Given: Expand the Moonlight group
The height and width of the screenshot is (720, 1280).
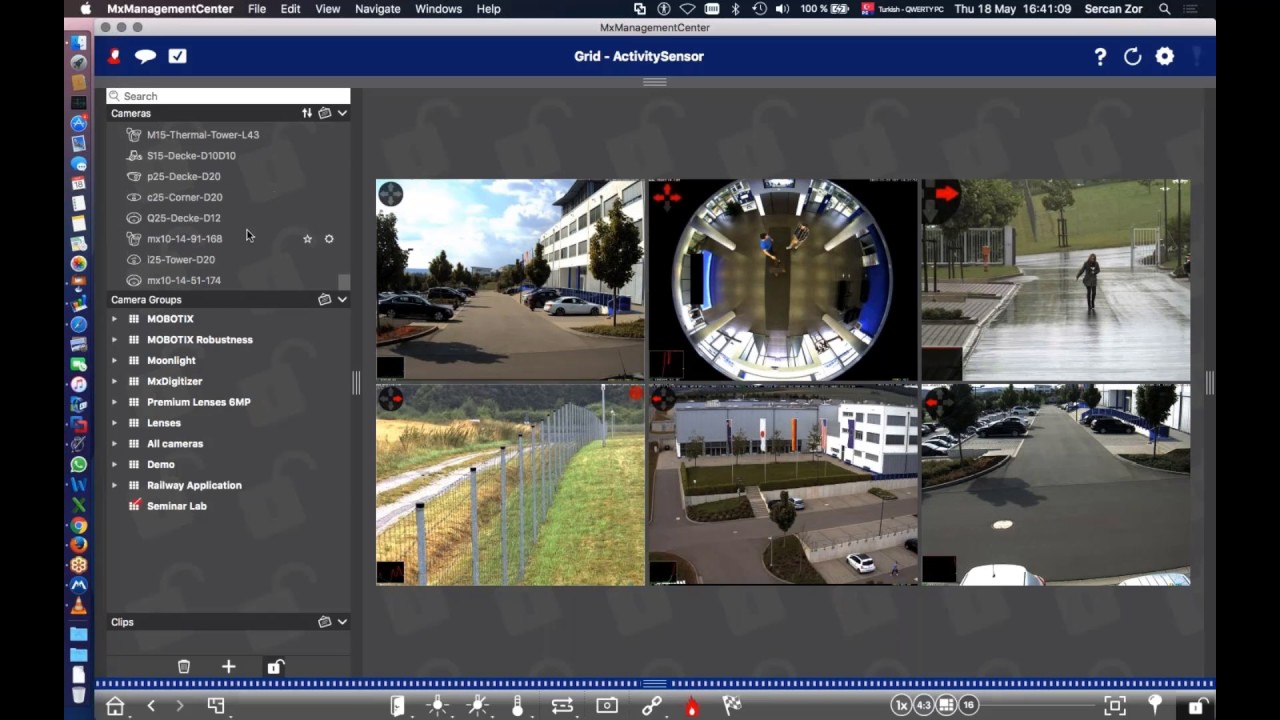Looking at the screenshot, I should pyautogui.click(x=114, y=361).
